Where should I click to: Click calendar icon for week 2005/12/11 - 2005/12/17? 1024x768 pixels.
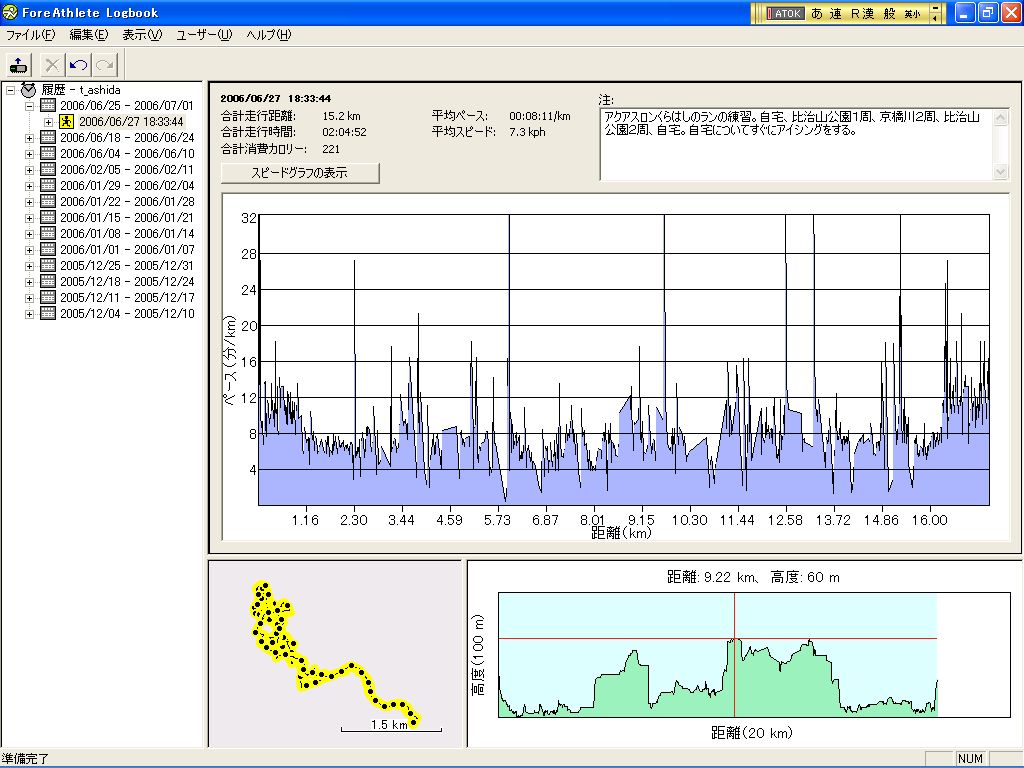48,297
